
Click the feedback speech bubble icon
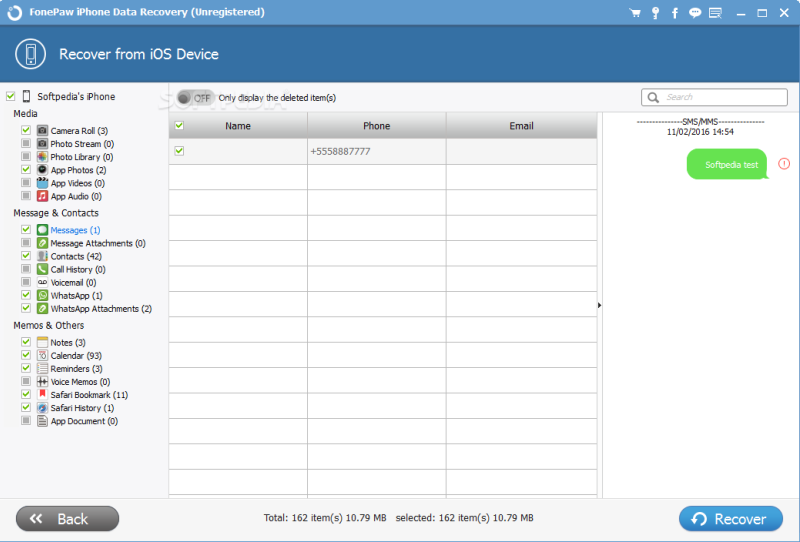[x=694, y=13]
